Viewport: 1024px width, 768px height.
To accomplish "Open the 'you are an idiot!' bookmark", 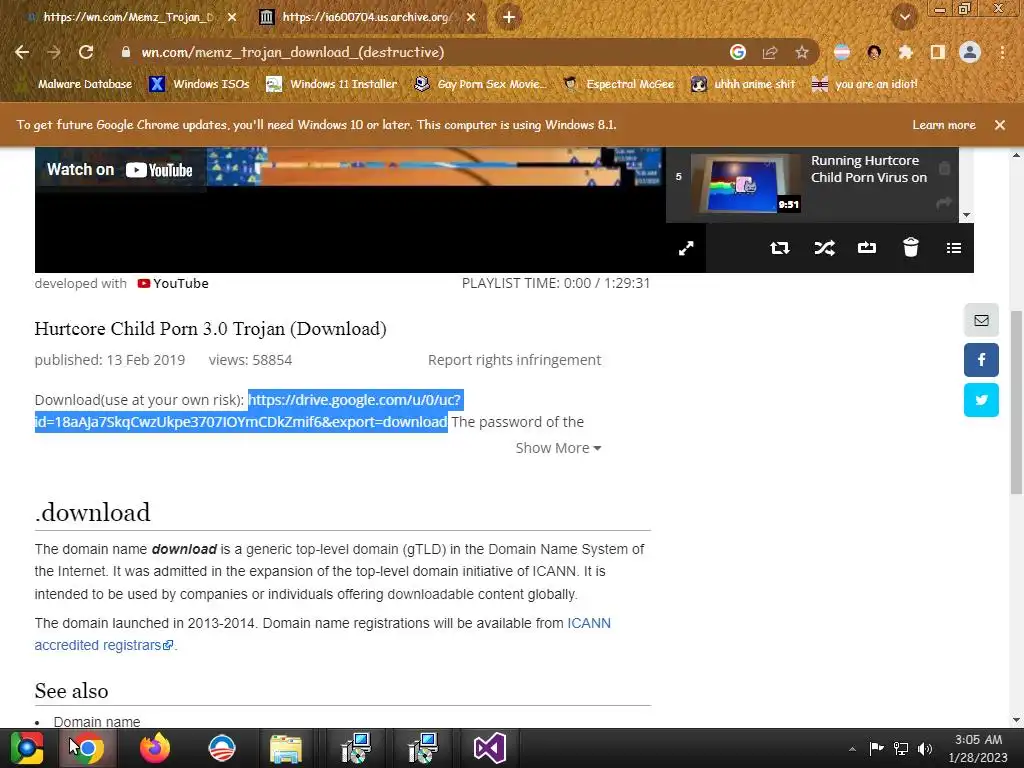I will click(x=865, y=84).
